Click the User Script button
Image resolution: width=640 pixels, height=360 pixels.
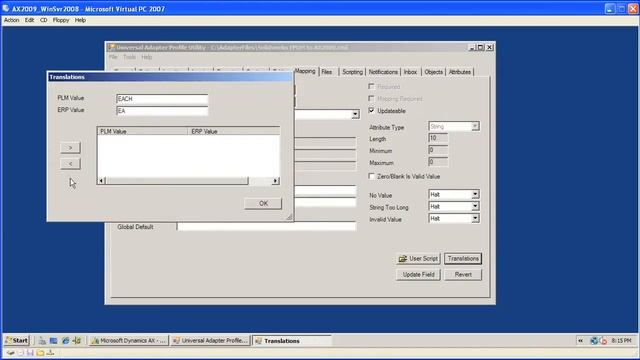pos(418,258)
